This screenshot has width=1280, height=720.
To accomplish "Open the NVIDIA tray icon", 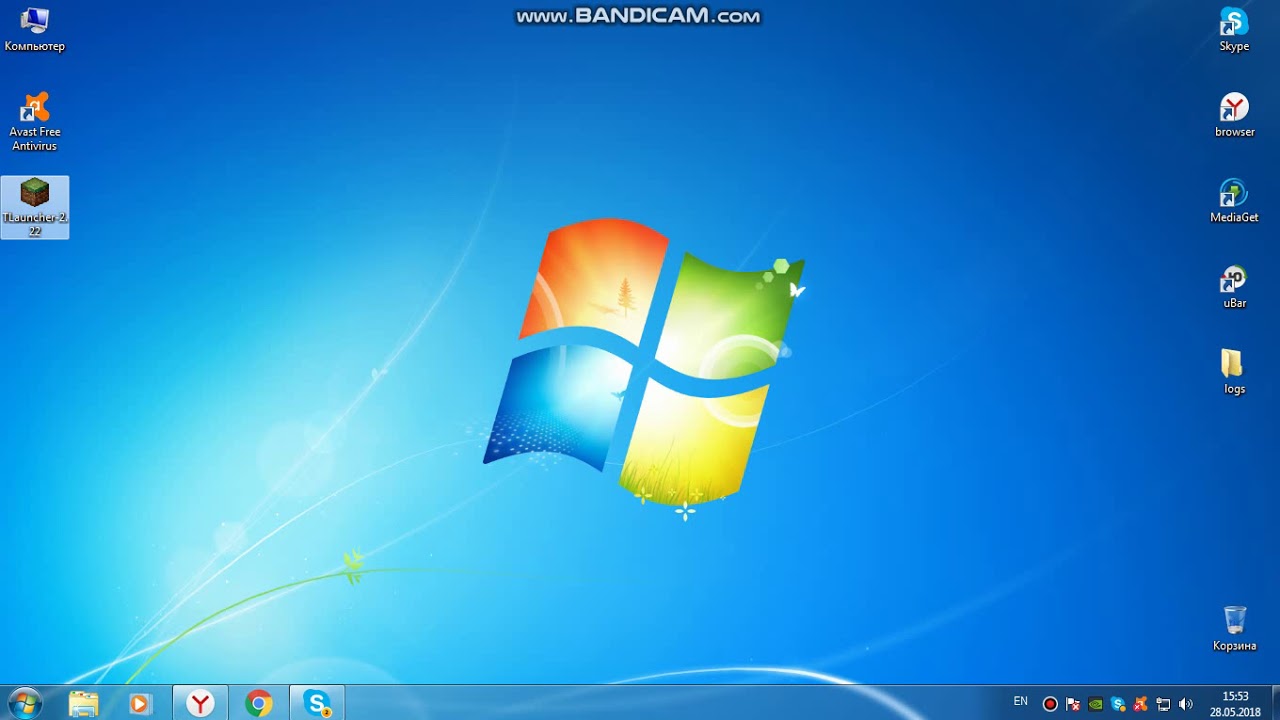I will [1096, 704].
